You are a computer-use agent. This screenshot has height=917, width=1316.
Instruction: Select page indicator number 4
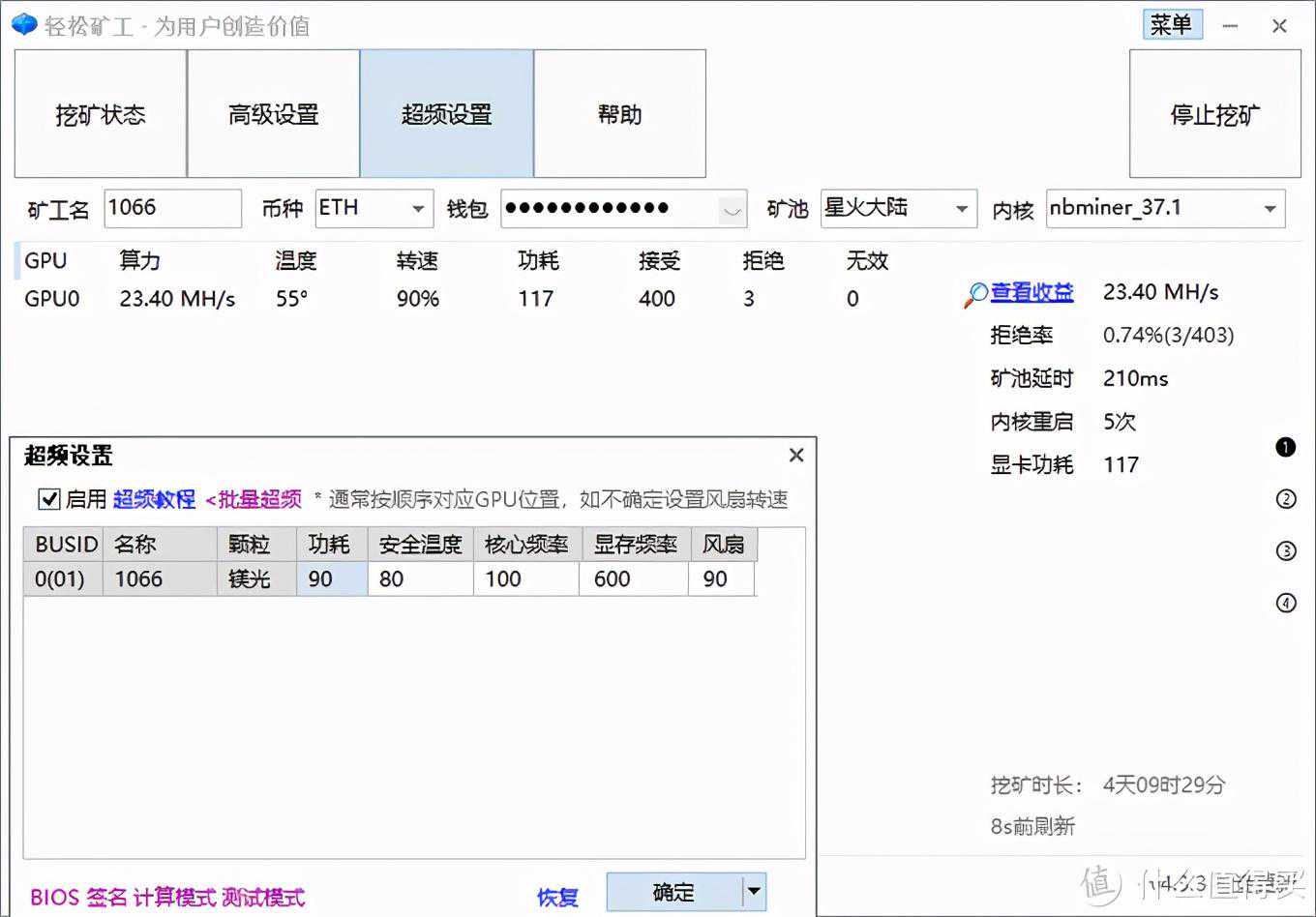point(1285,604)
